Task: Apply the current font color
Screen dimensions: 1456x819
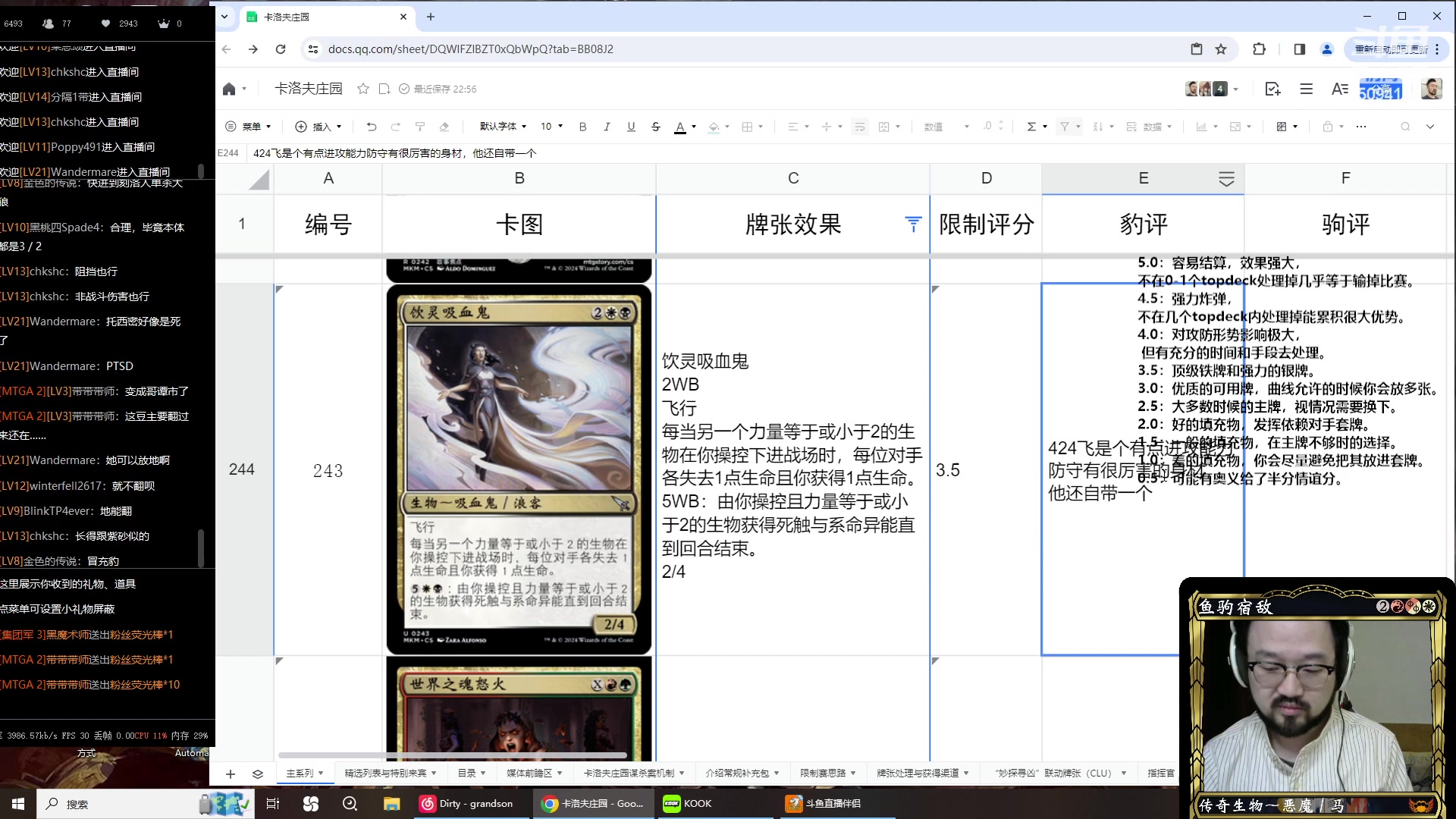Action: click(x=680, y=127)
